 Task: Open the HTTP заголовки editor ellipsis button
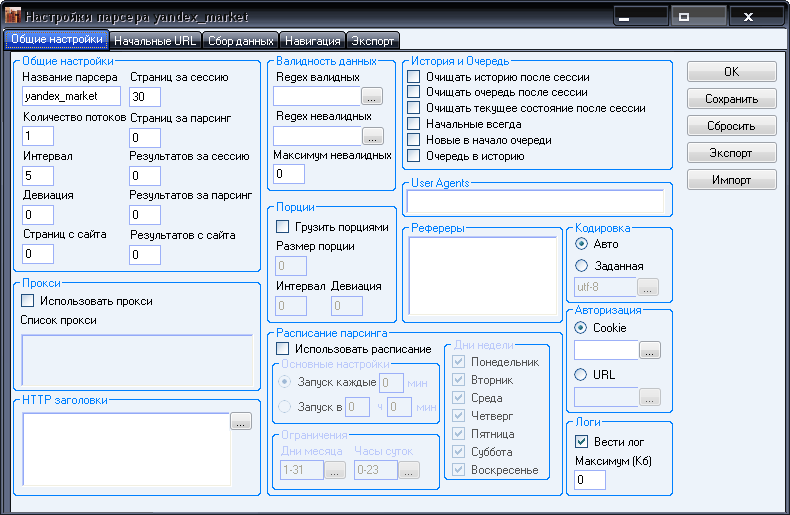click(240, 422)
